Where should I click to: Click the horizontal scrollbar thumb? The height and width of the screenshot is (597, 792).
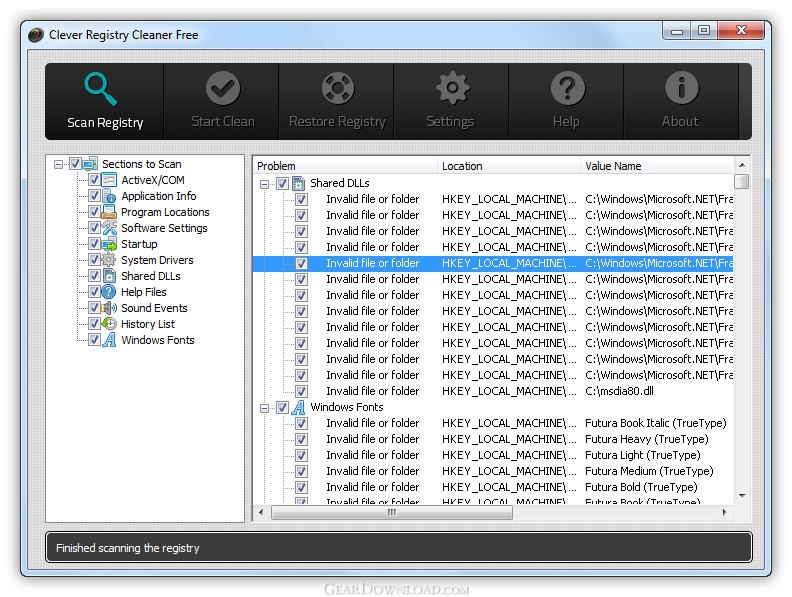(392, 513)
